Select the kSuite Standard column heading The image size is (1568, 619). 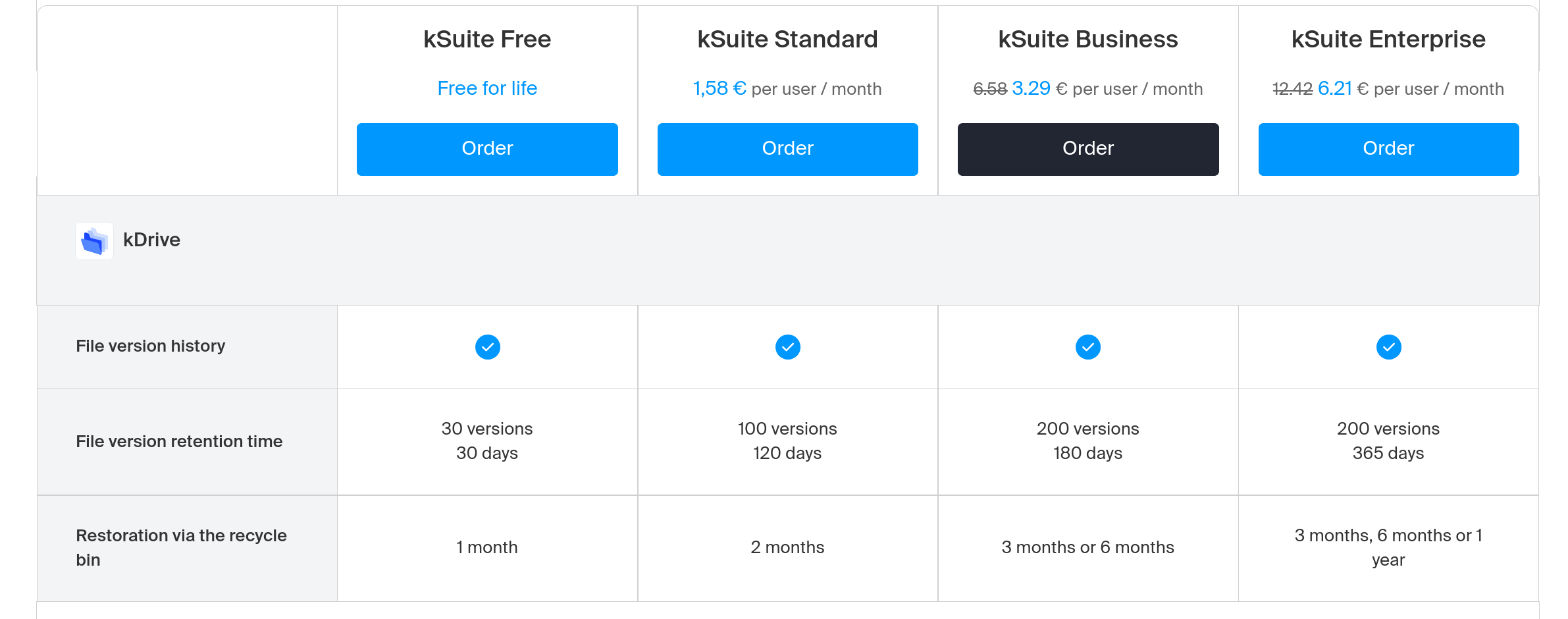(x=787, y=40)
